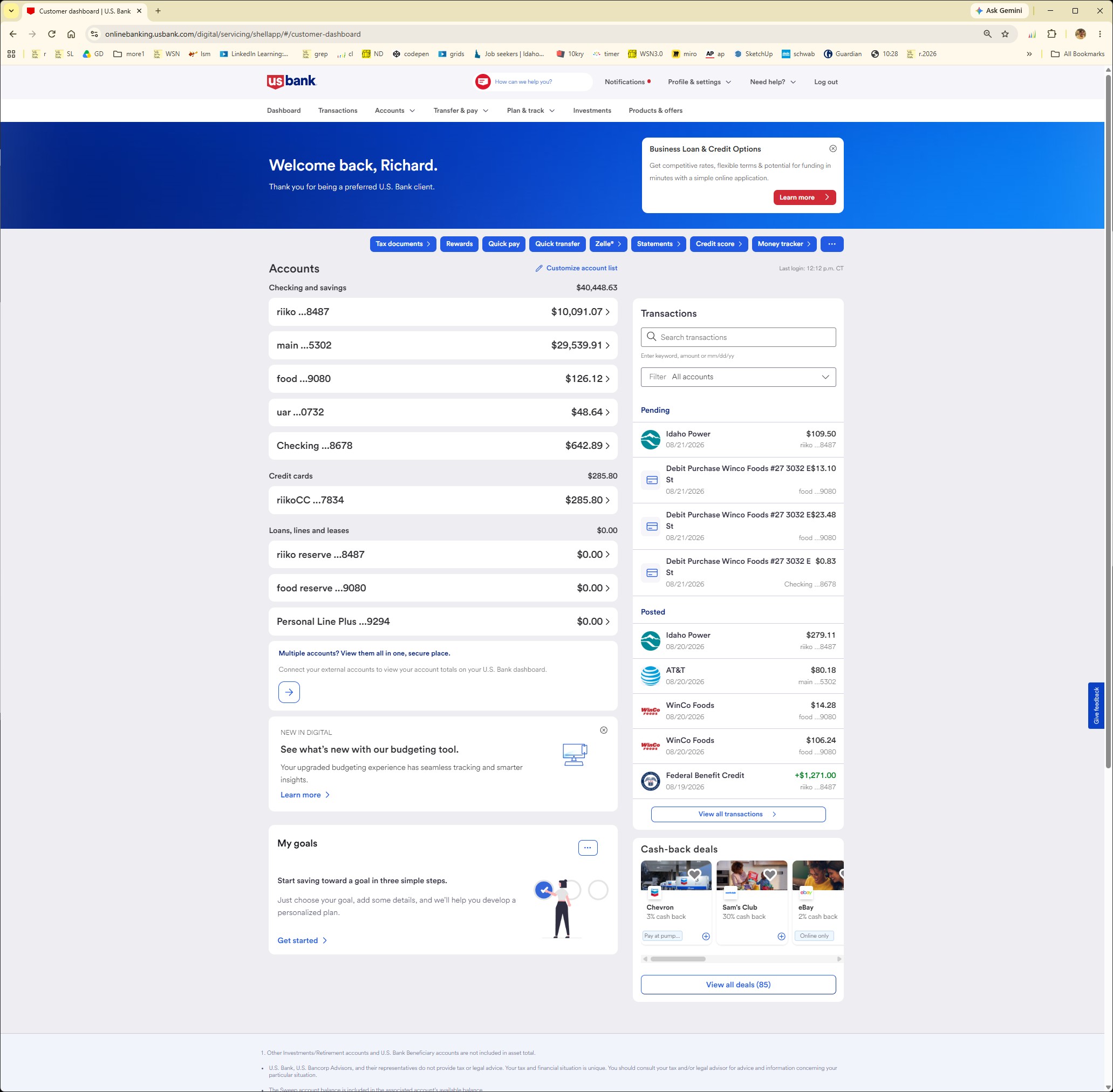The height and width of the screenshot is (1092, 1113).
Task: Add the Sam's Club deal with plus icon
Action: click(781, 936)
